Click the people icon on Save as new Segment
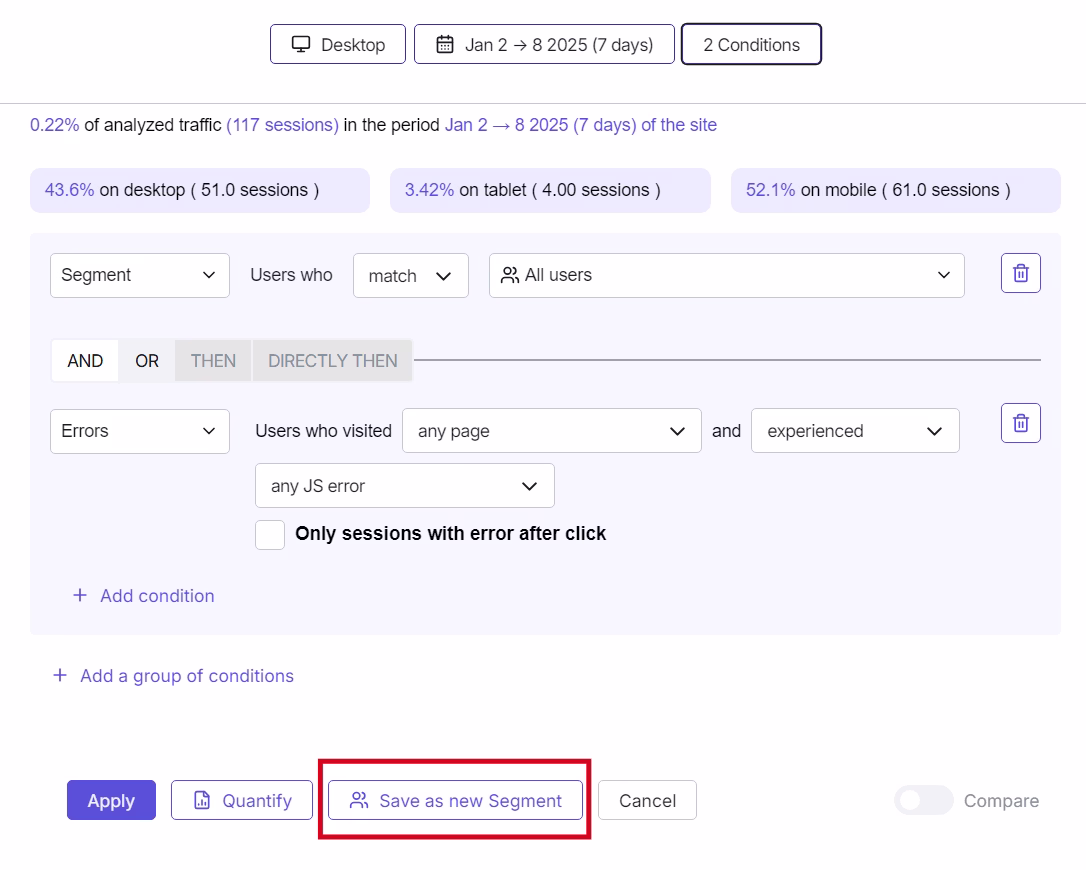Viewport: 1086px width, 870px height. pyautogui.click(x=358, y=800)
